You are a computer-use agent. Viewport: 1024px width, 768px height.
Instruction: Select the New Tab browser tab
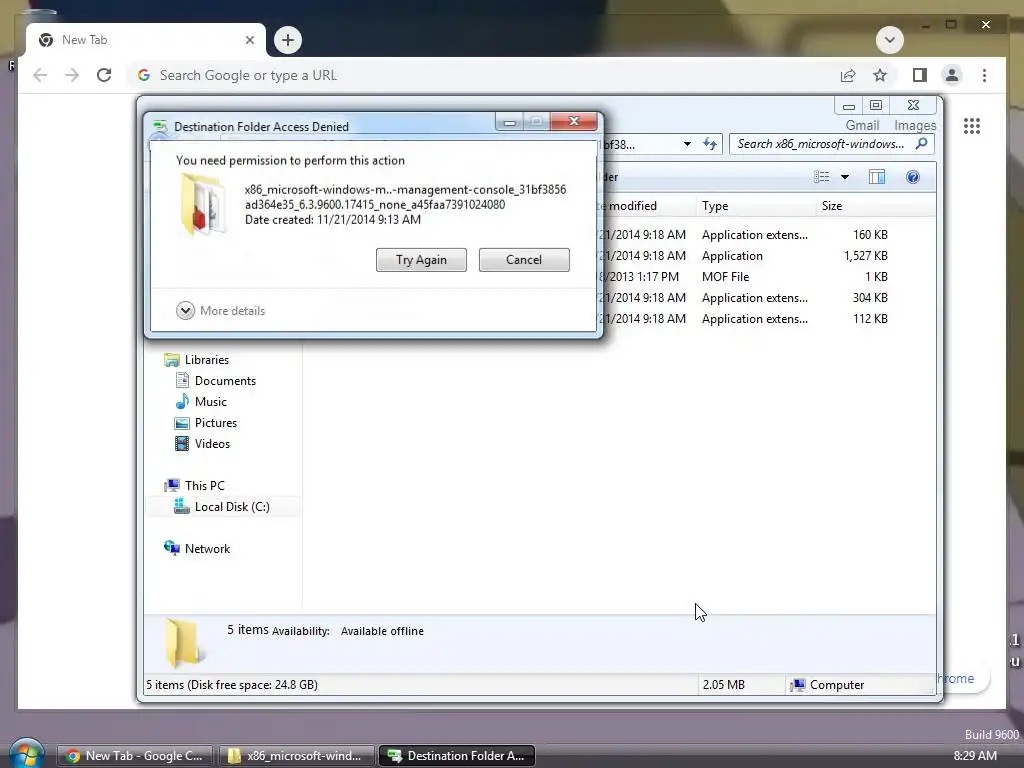pyautogui.click(x=146, y=40)
